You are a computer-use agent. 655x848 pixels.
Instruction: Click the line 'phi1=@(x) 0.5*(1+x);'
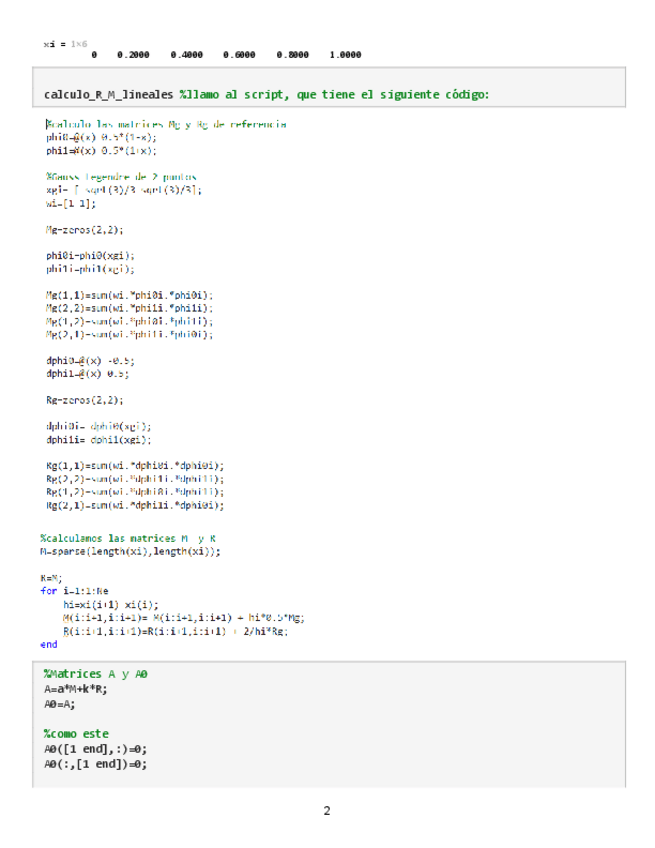[x=101, y=151]
